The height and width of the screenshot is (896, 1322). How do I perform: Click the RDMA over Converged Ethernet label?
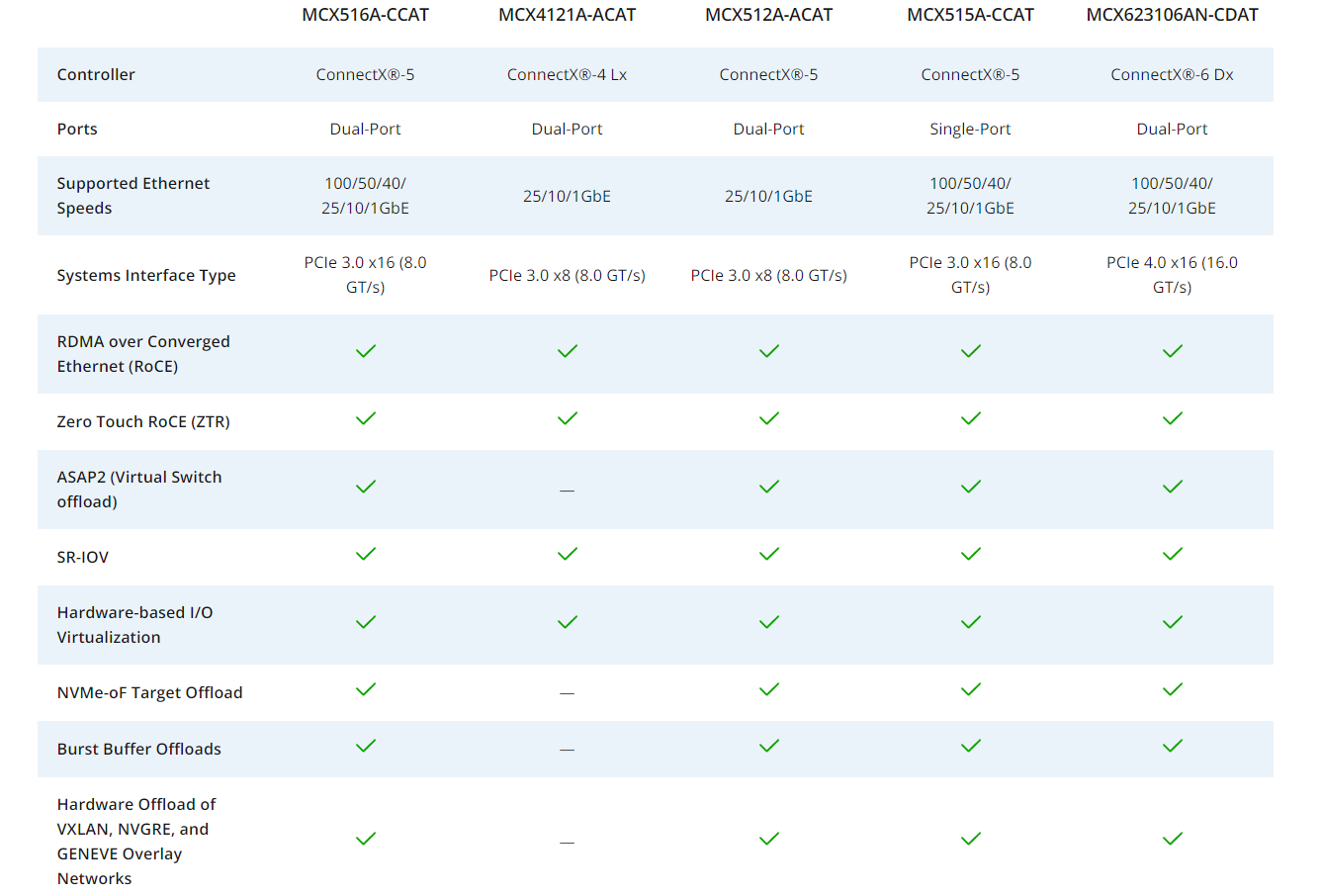tap(143, 354)
